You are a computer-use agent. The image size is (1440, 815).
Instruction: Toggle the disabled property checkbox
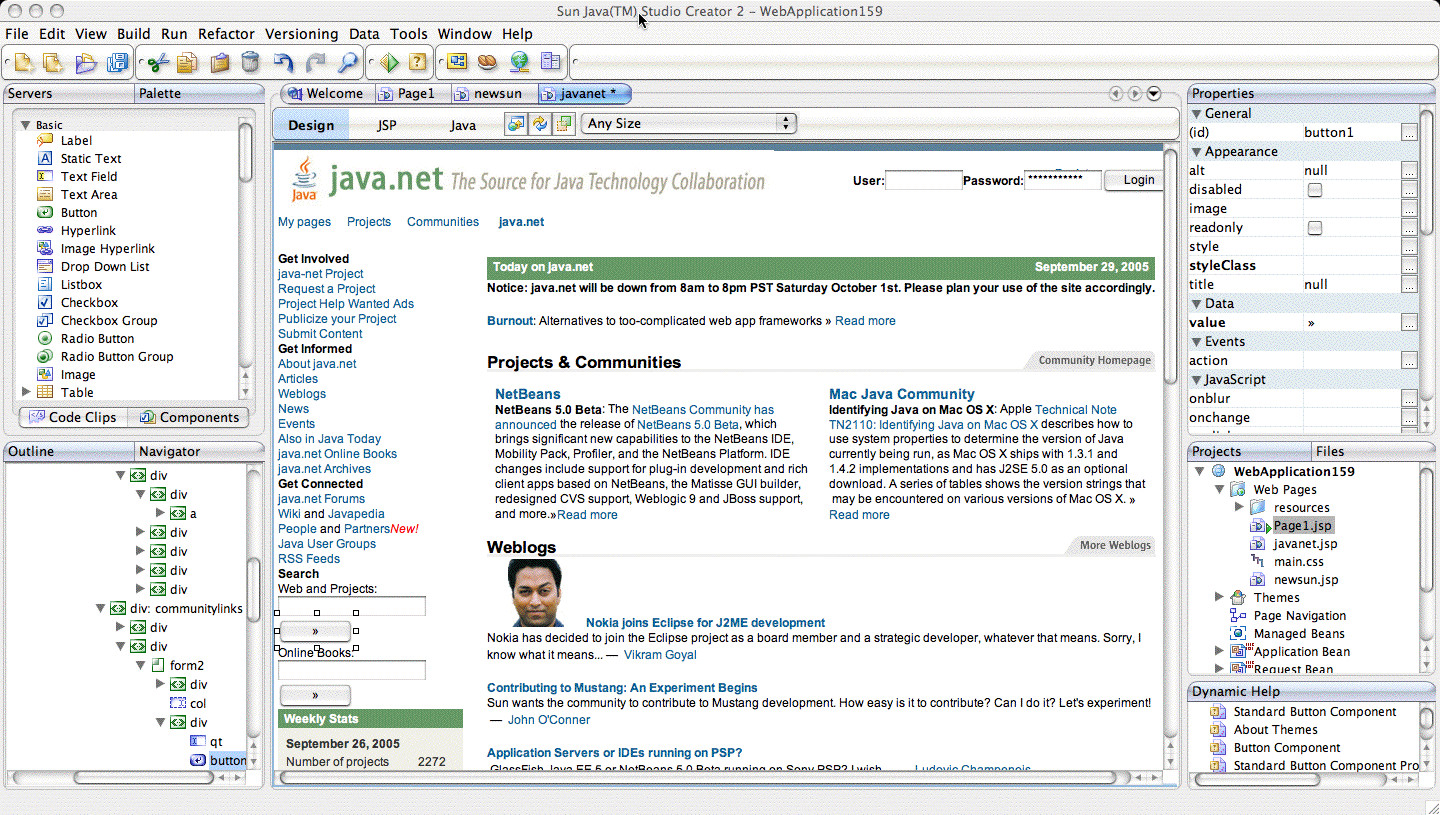coord(1315,190)
